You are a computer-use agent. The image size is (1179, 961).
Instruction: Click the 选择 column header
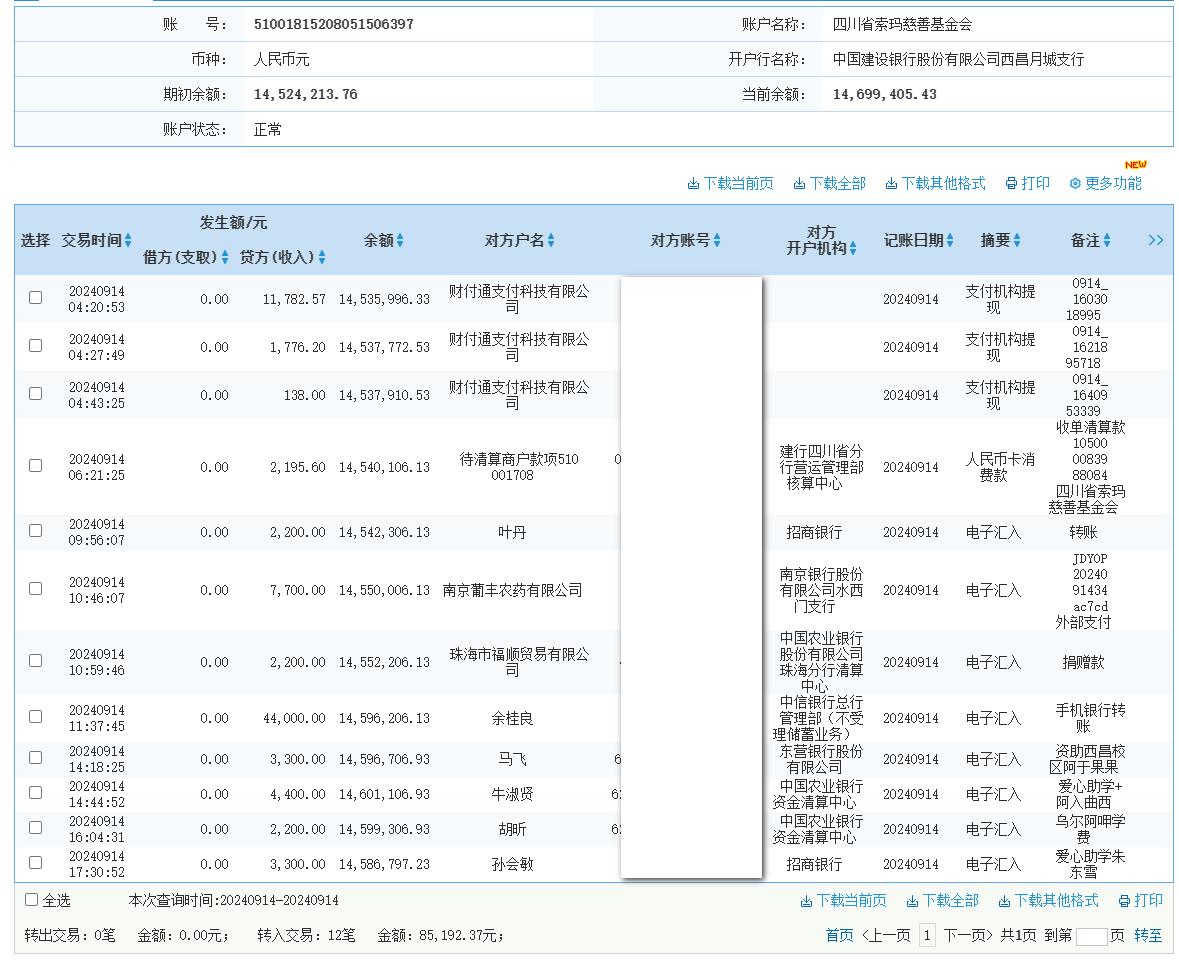coord(35,241)
